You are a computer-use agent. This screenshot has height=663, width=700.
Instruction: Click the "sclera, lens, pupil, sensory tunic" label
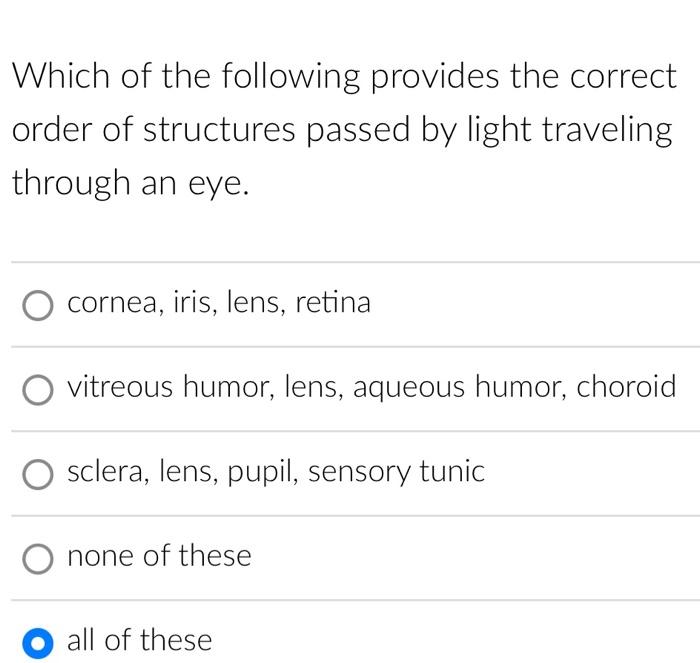(x=276, y=471)
